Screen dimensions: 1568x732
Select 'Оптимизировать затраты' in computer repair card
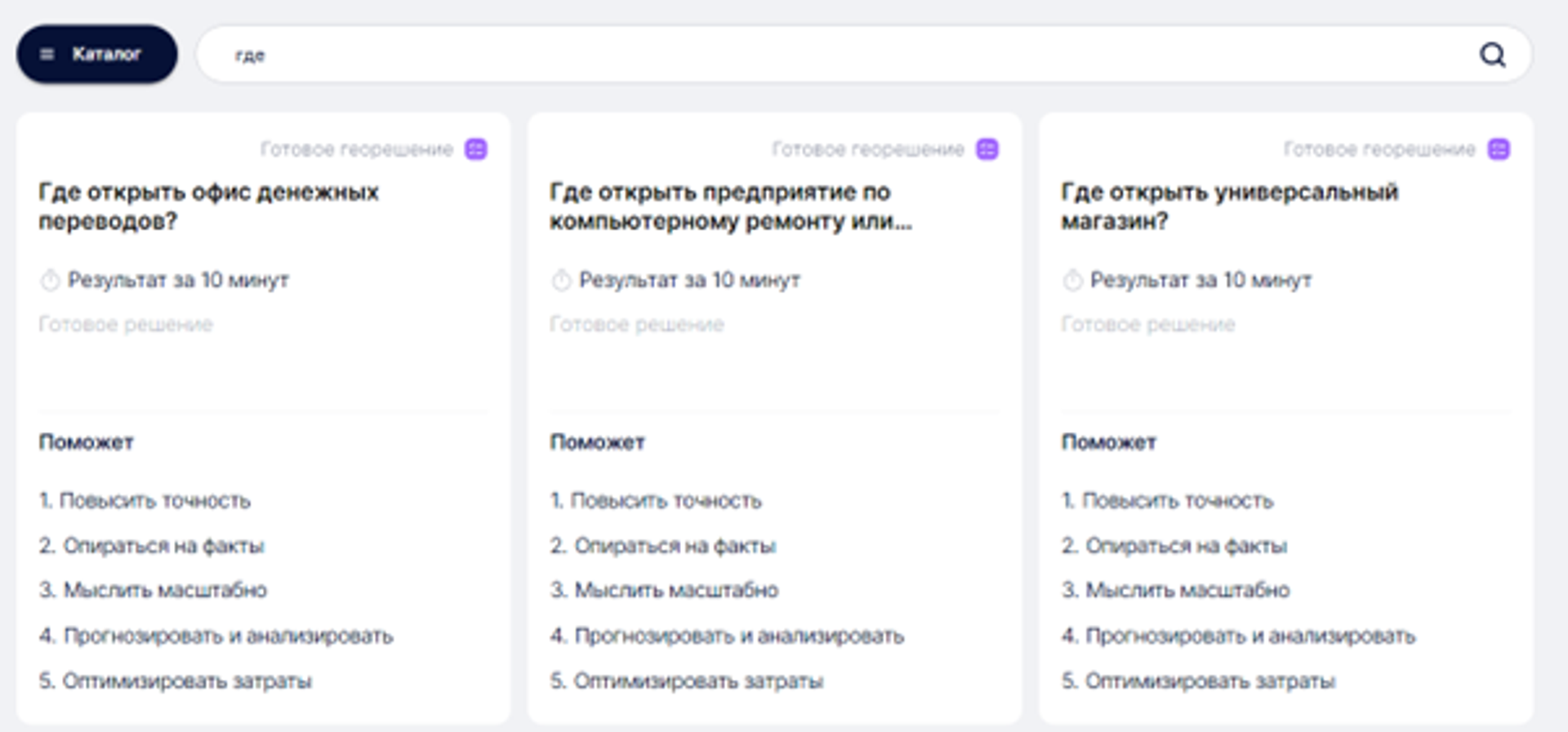697,681
